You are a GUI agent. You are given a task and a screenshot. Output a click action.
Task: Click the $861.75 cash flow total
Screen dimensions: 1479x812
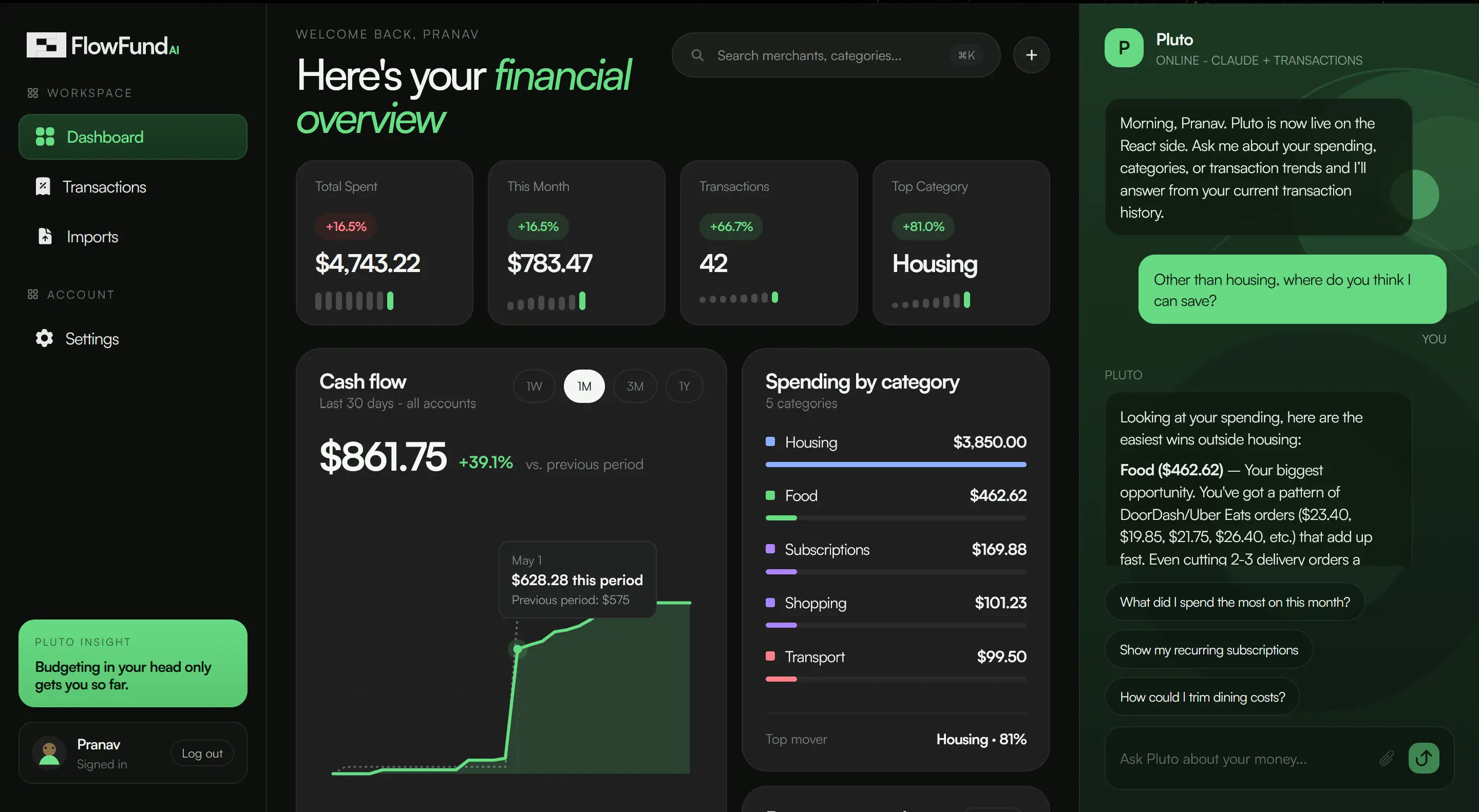tap(383, 457)
